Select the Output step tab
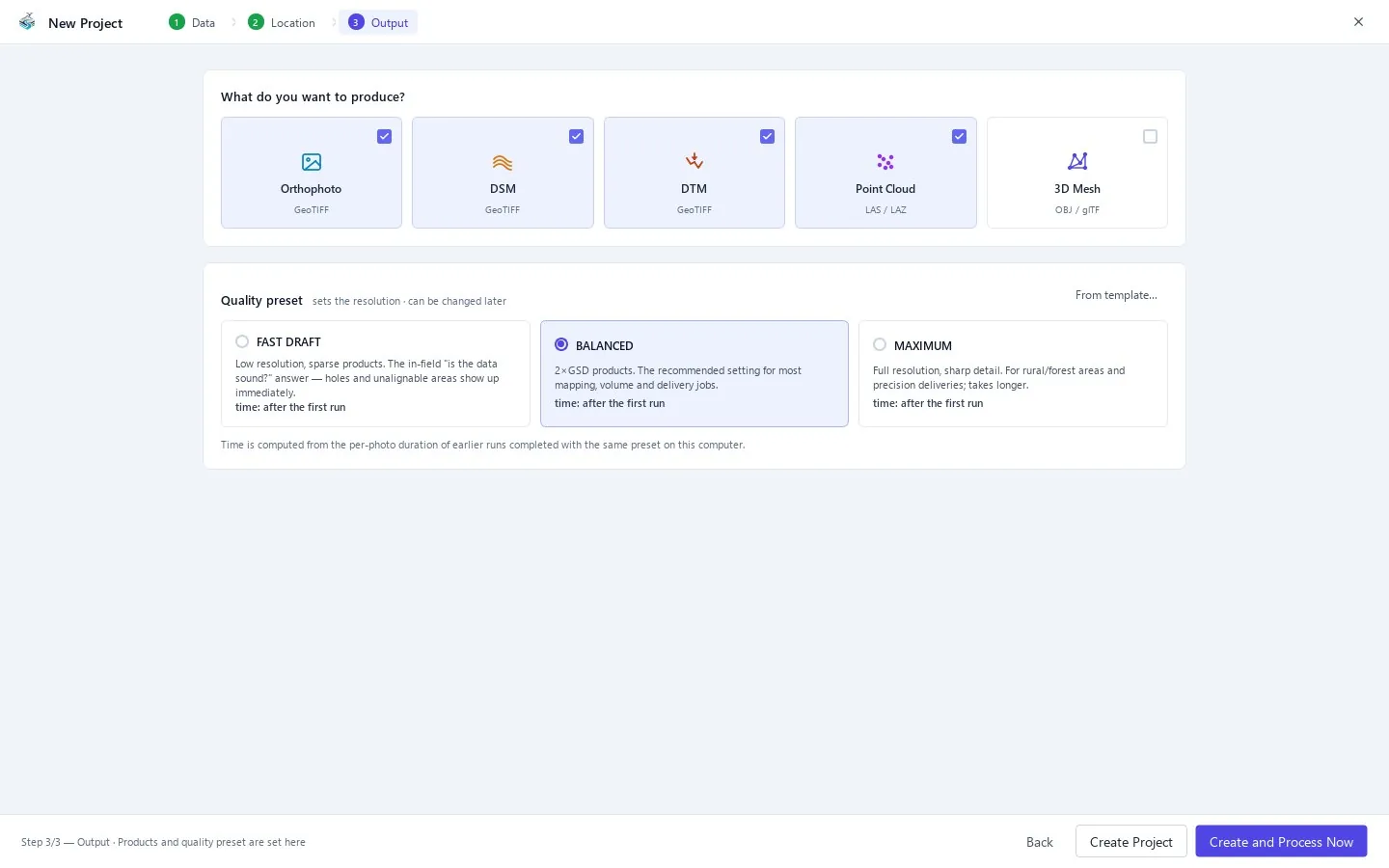 [378, 22]
